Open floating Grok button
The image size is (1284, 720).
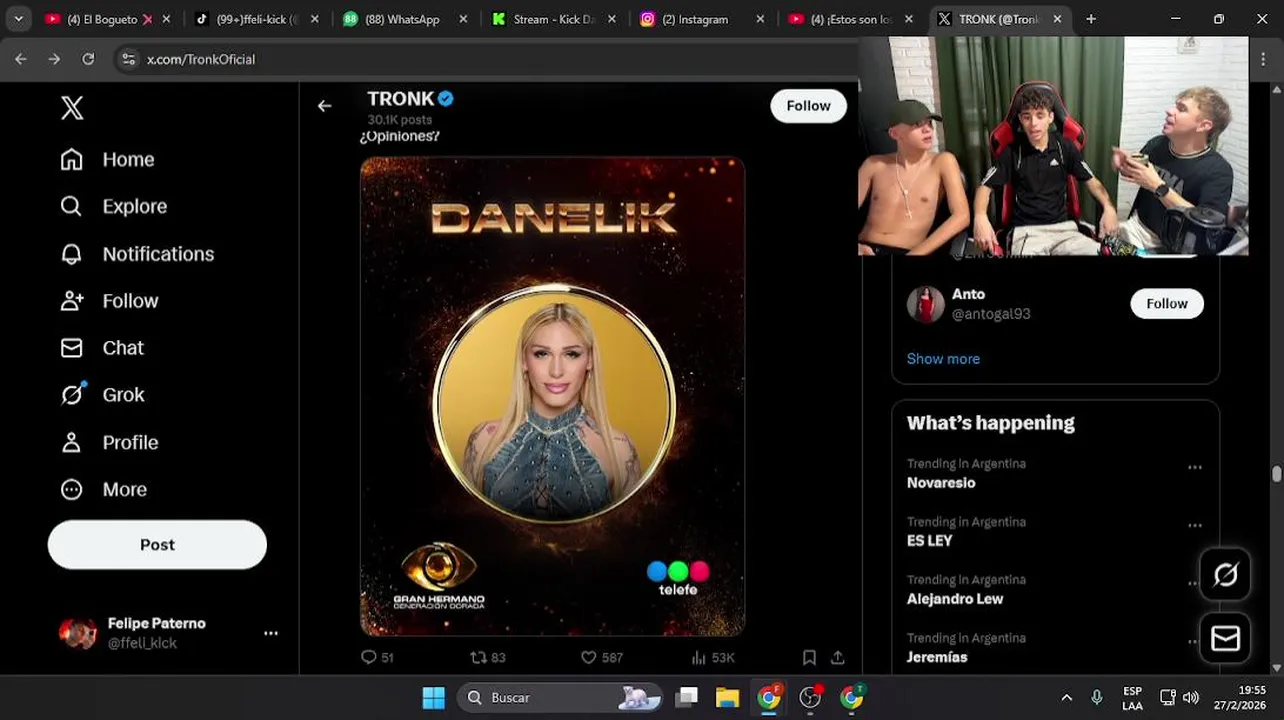coord(1226,574)
